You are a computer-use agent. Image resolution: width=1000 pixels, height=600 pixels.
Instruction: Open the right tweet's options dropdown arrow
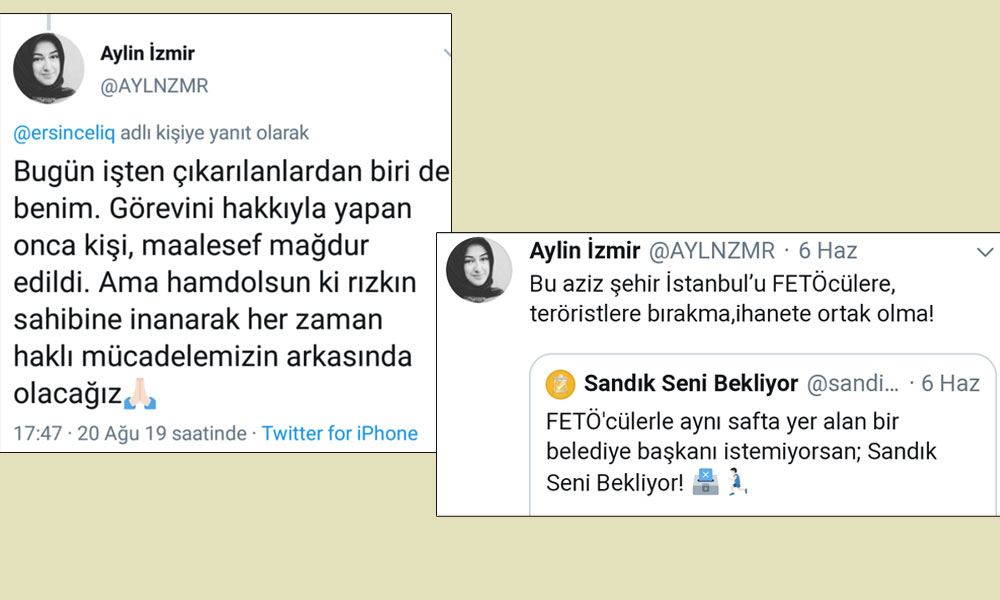(985, 251)
